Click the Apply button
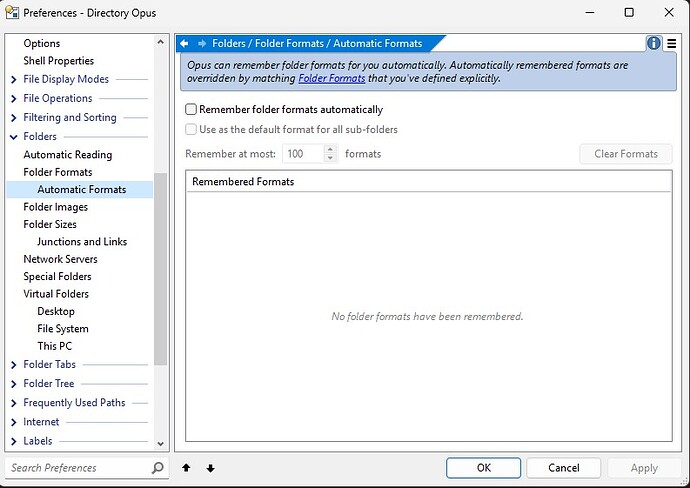The width and height of the screenshot is (690, 488). (x=644, y=468)
